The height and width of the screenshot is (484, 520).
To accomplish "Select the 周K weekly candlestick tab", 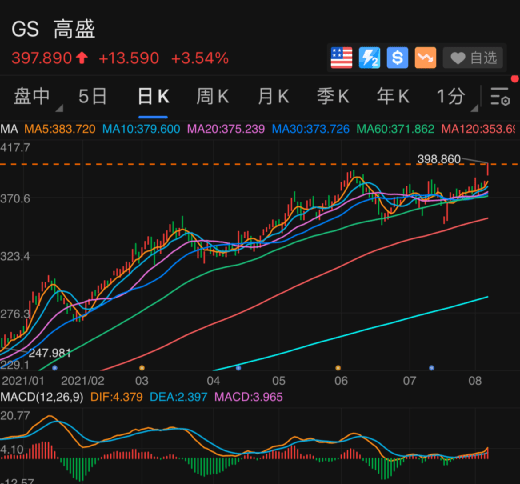I will click(212, 97).
